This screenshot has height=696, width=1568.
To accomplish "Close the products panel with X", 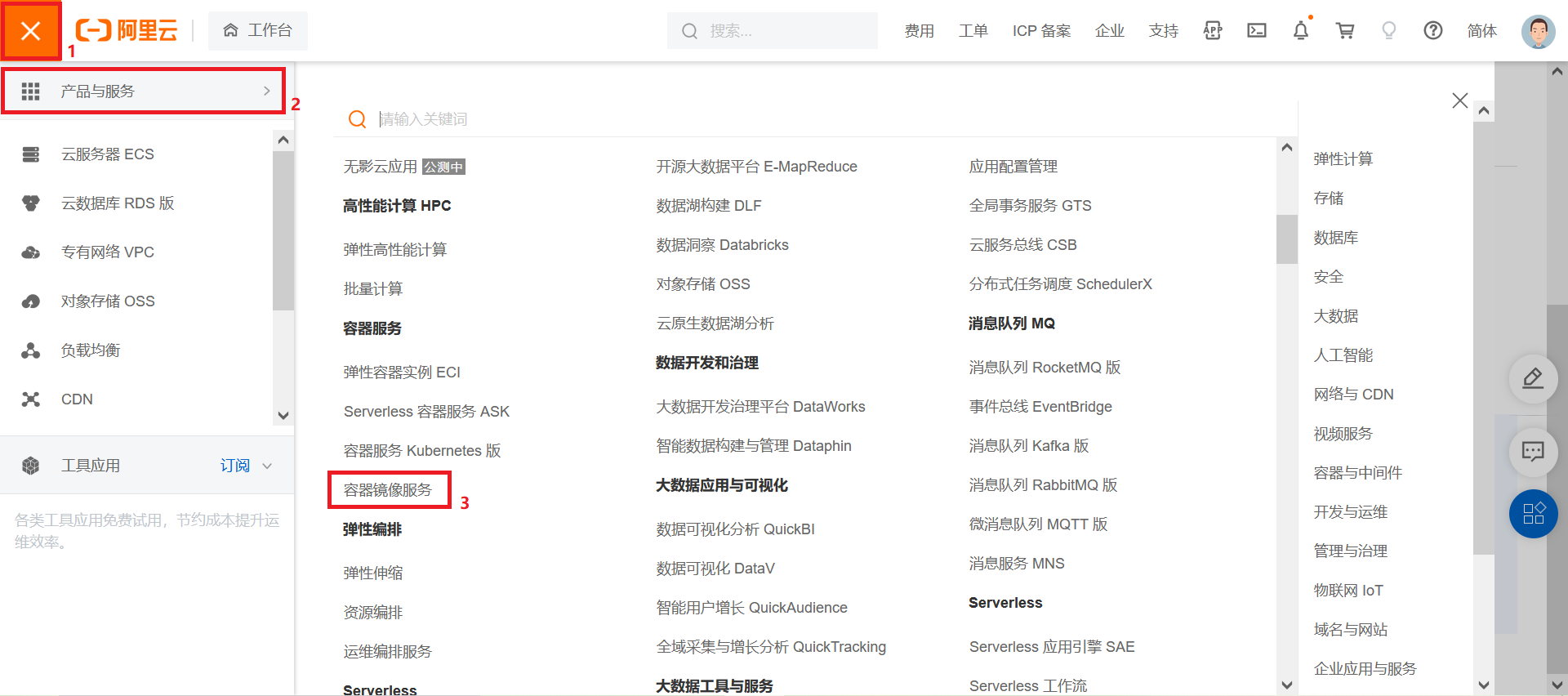I will [x=1460, y=100].
